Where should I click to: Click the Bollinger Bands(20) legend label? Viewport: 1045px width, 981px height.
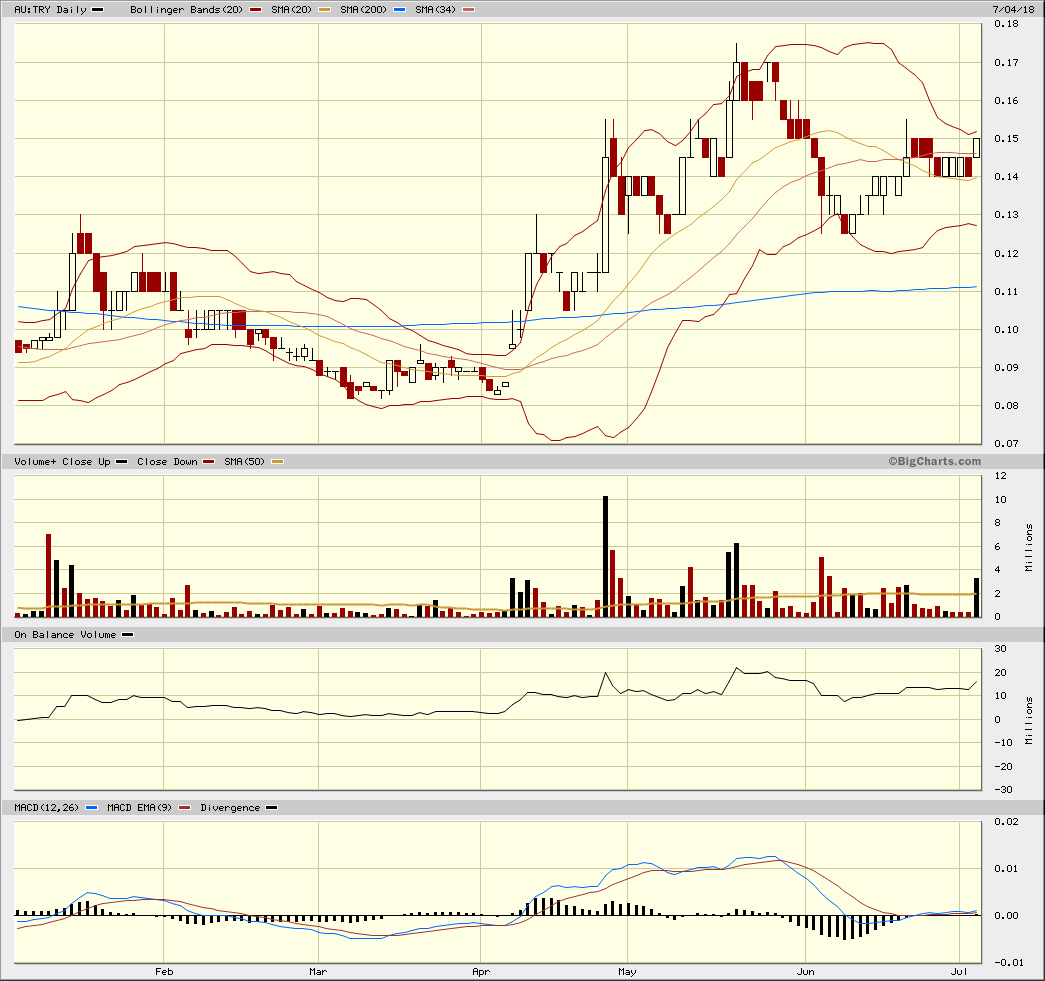(x=187, y=10)
